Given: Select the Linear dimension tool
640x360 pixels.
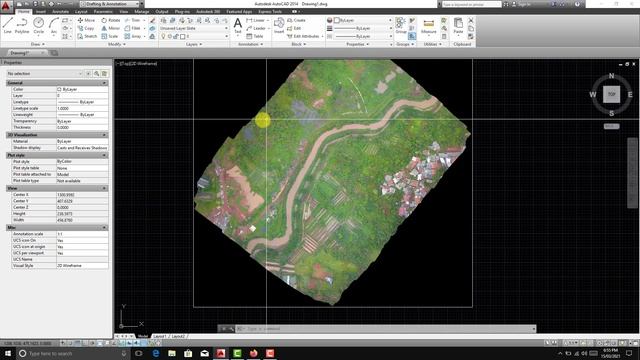Looking at the screenshot, I should [256, 20].
